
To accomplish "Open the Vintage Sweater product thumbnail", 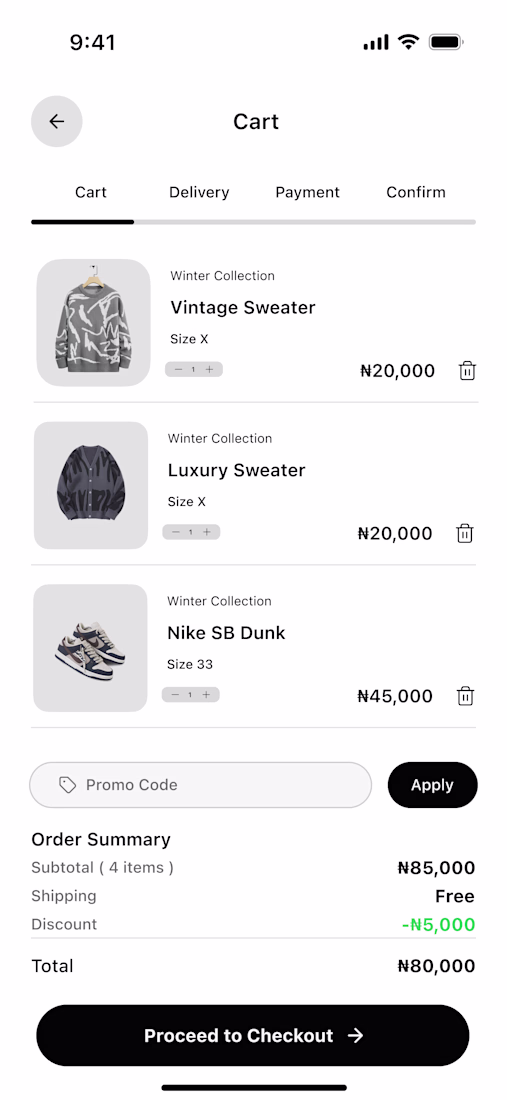I will 94,323.
